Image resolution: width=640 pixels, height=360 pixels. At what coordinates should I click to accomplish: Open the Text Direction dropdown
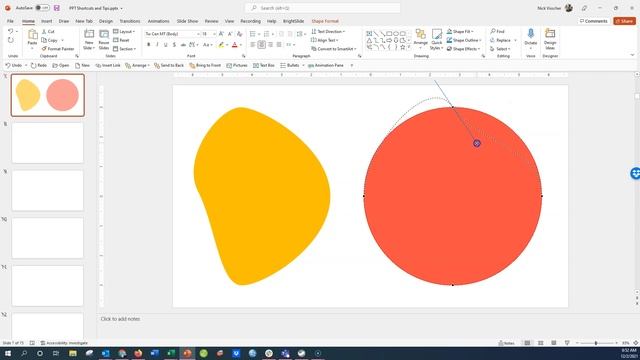pyautogui.click(x=328, y=31)
